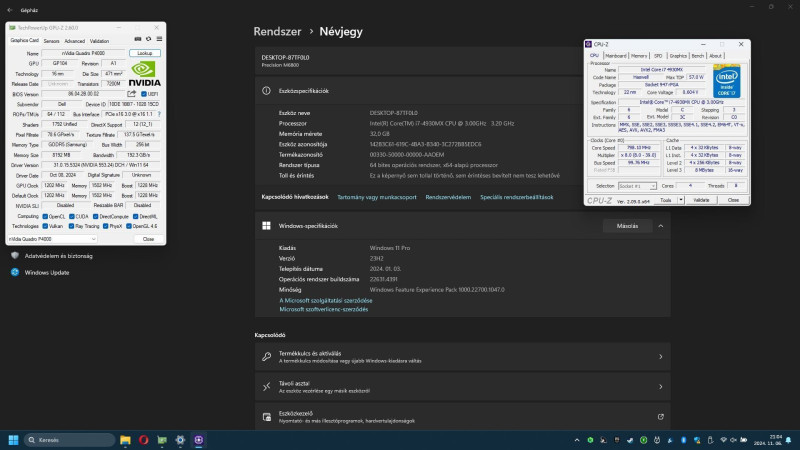Click the CPU-Z Validate button
The image size is (800, 450).
[x=701, y=200]
